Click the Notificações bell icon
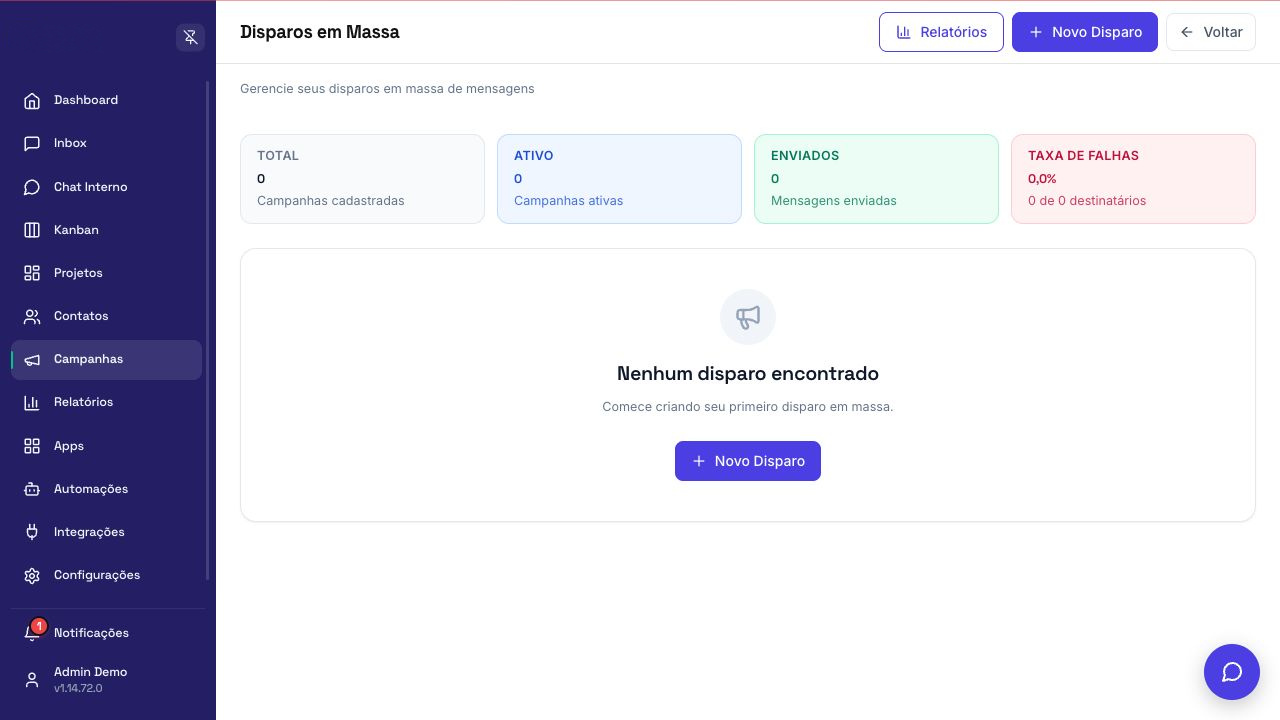Image resolution: width=1280 pixels, height=720 pixels. click(32, 633)
